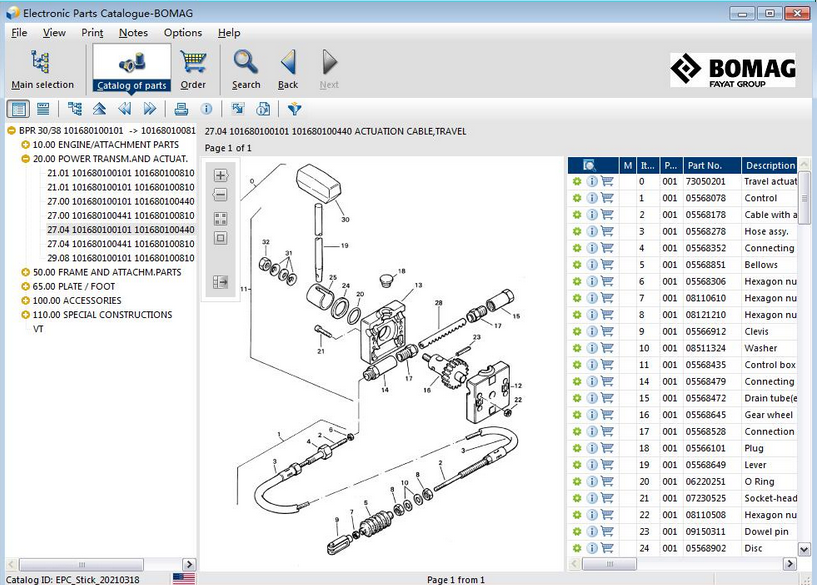Click the US flag language indicator
This screenshot has width=817, height=585.
point(184,579)
